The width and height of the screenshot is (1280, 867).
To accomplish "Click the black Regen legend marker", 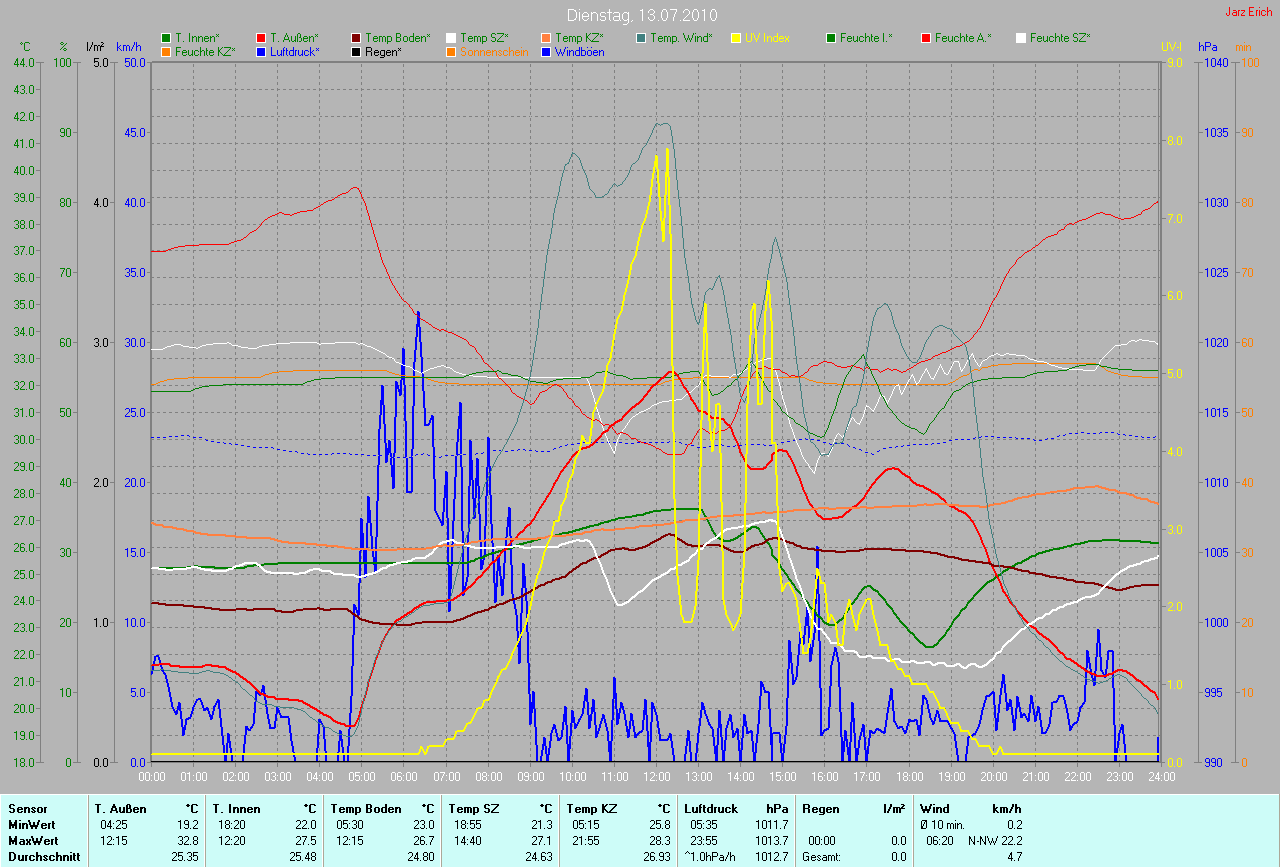I will click(357, 52).
